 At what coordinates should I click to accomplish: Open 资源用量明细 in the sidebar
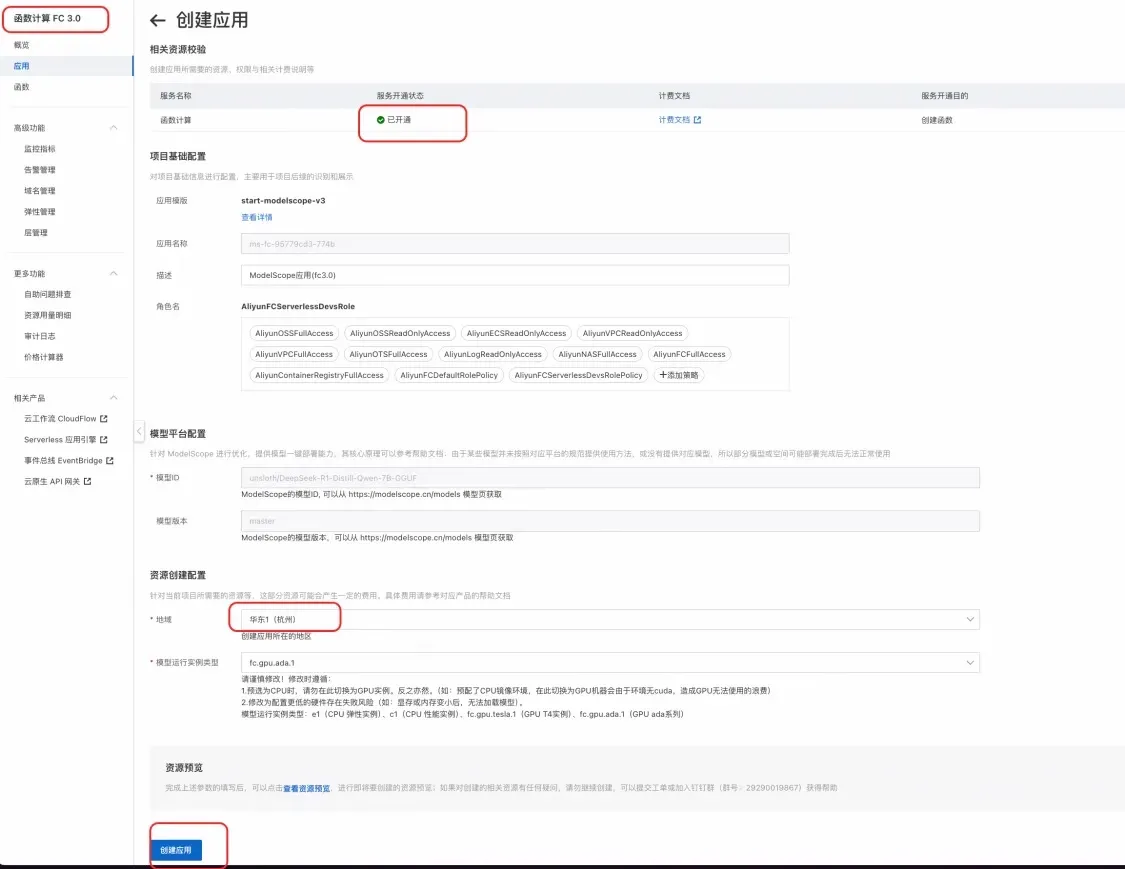tap(47, 315)
